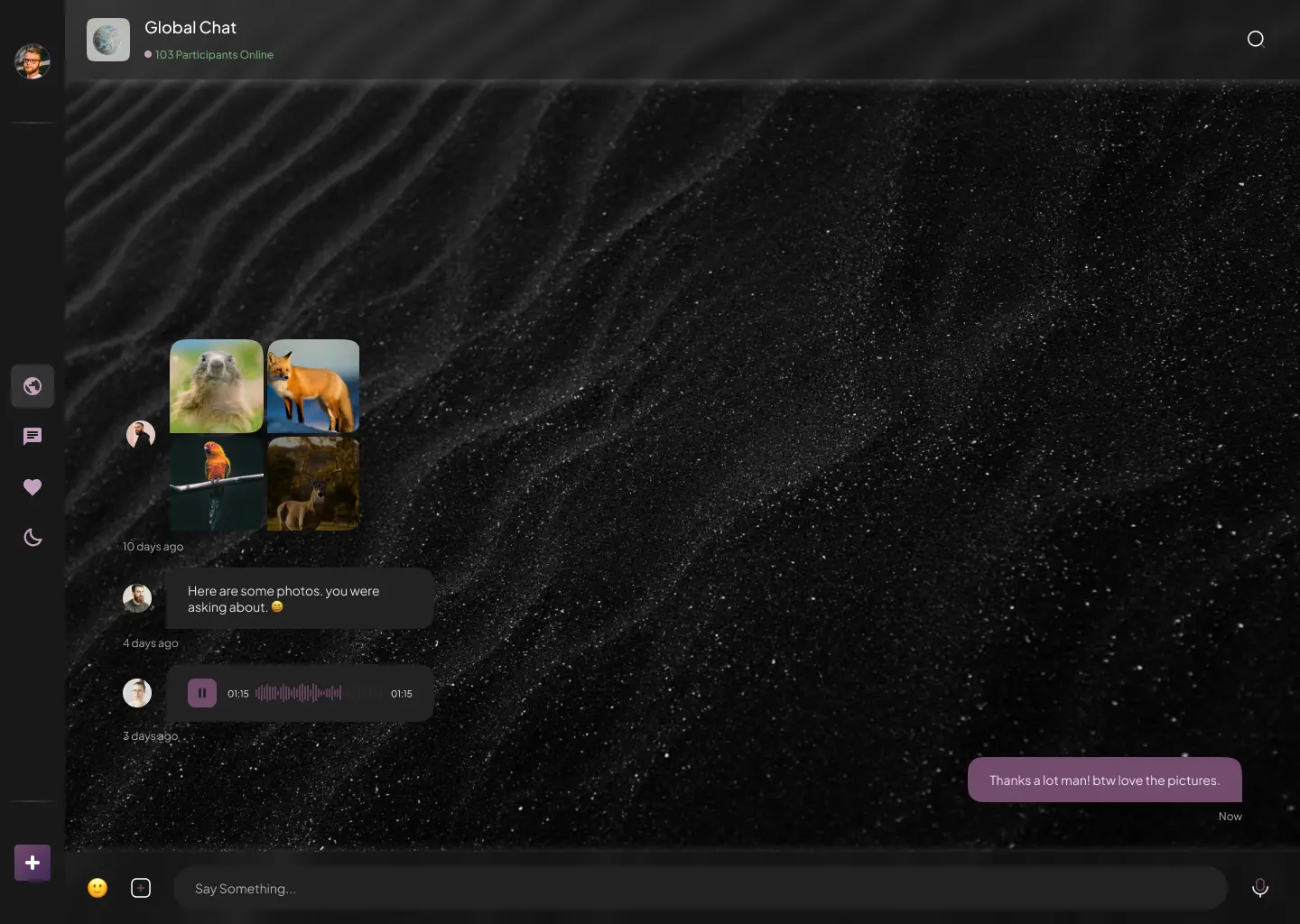Click the search circle icon in header
This screenshot has height=924, width=1300.
pyautogui.click(x=1256, y=39)
